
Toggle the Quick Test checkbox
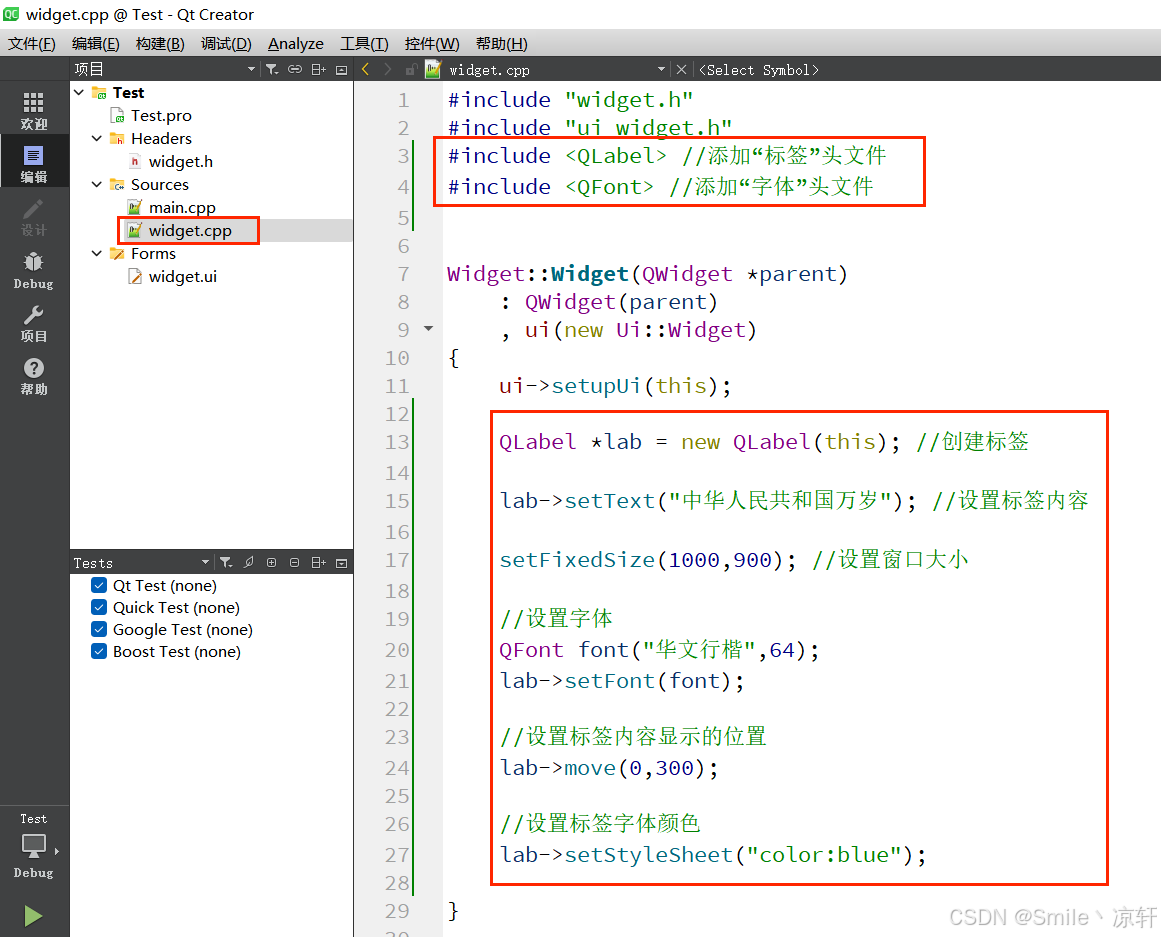[98, 607]
